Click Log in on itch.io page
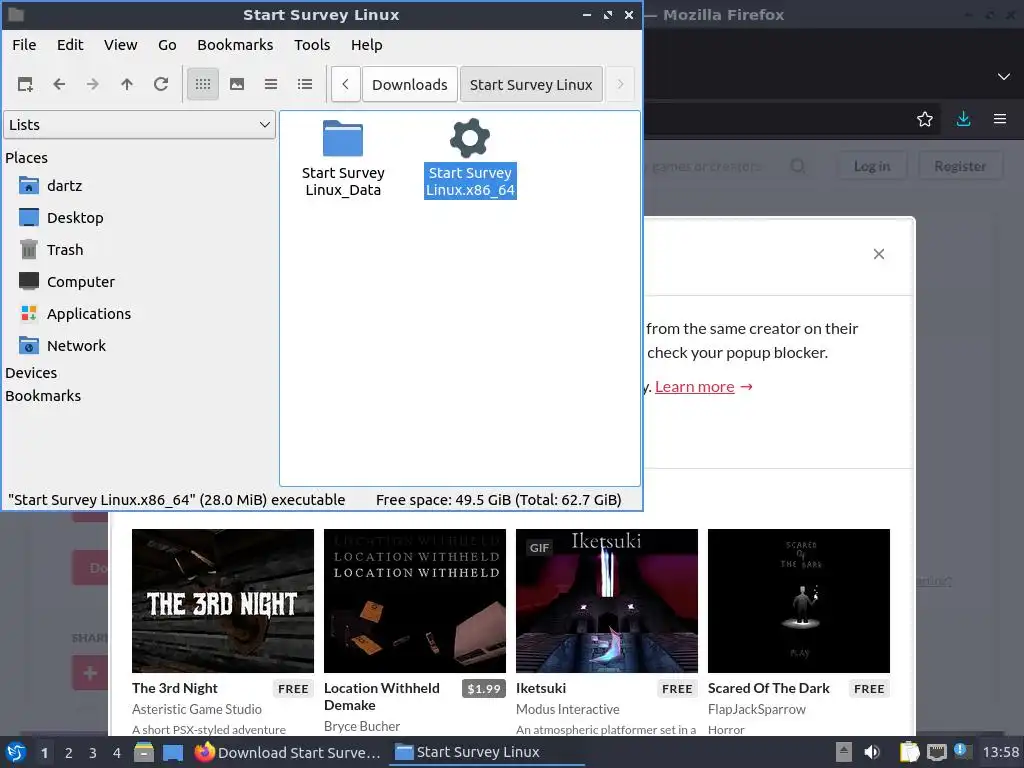 point(872,167)
